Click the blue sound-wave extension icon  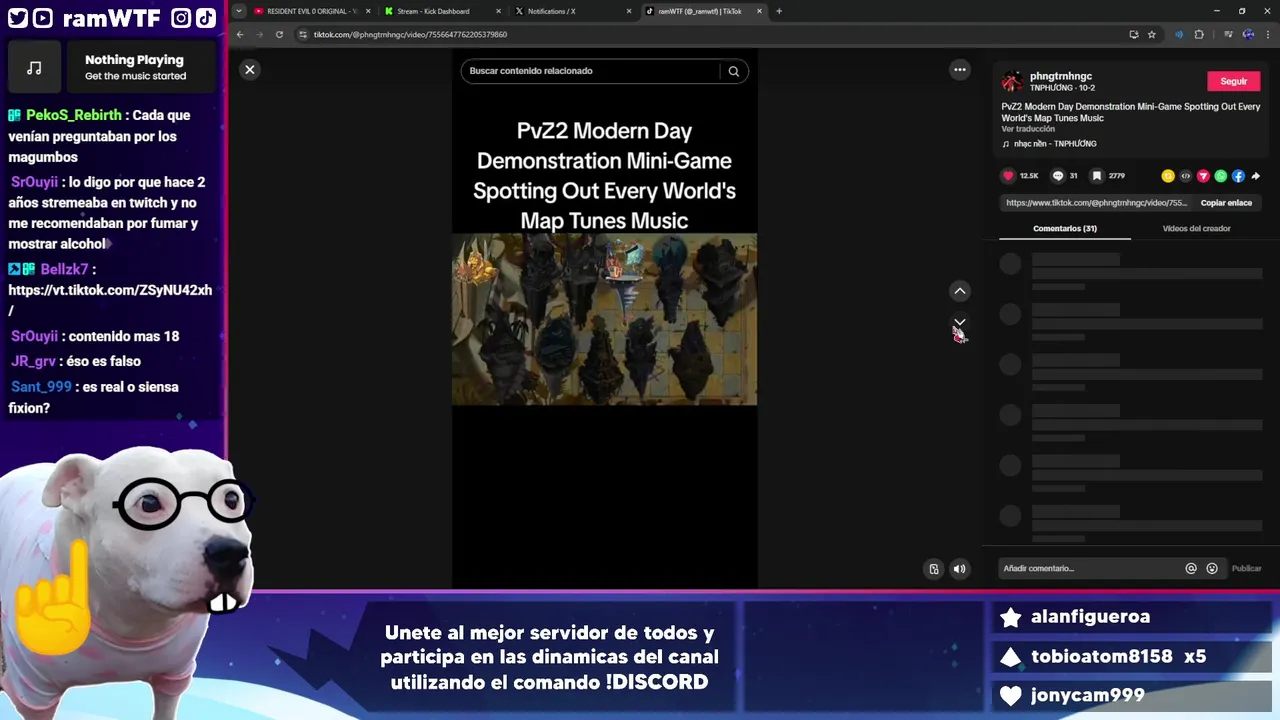click(x=1179, y=34)
